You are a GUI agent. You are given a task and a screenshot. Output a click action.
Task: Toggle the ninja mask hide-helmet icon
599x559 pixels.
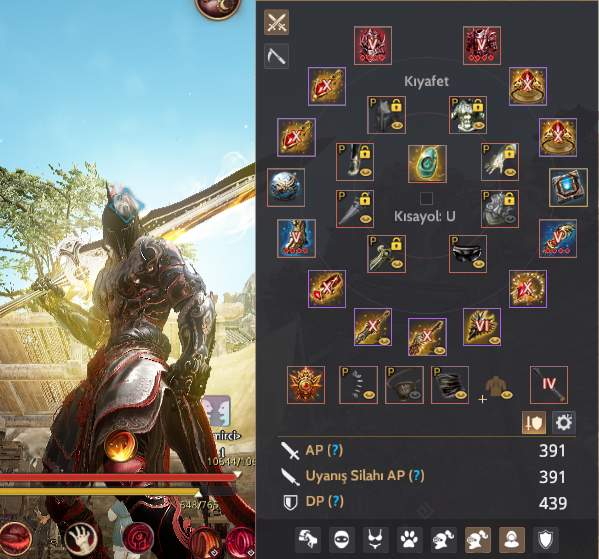click(x=342, y=540)
